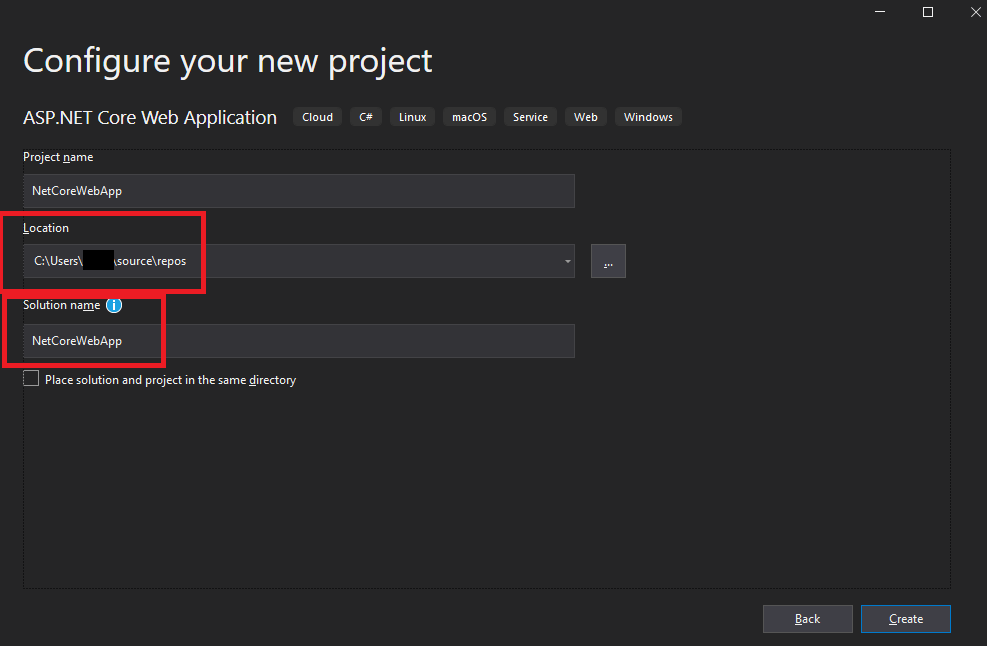Enable placing solution and project in same directory

coord(31,379)
